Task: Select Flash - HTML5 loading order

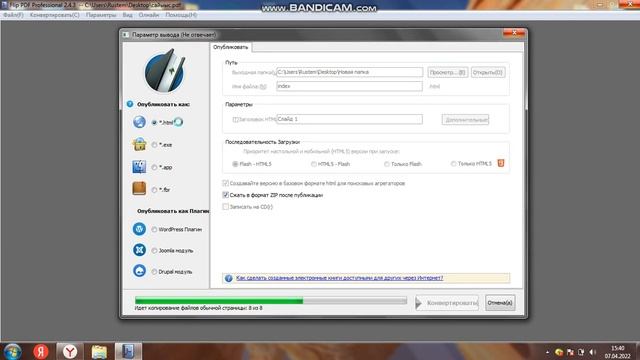Action: tap(235, 164)
